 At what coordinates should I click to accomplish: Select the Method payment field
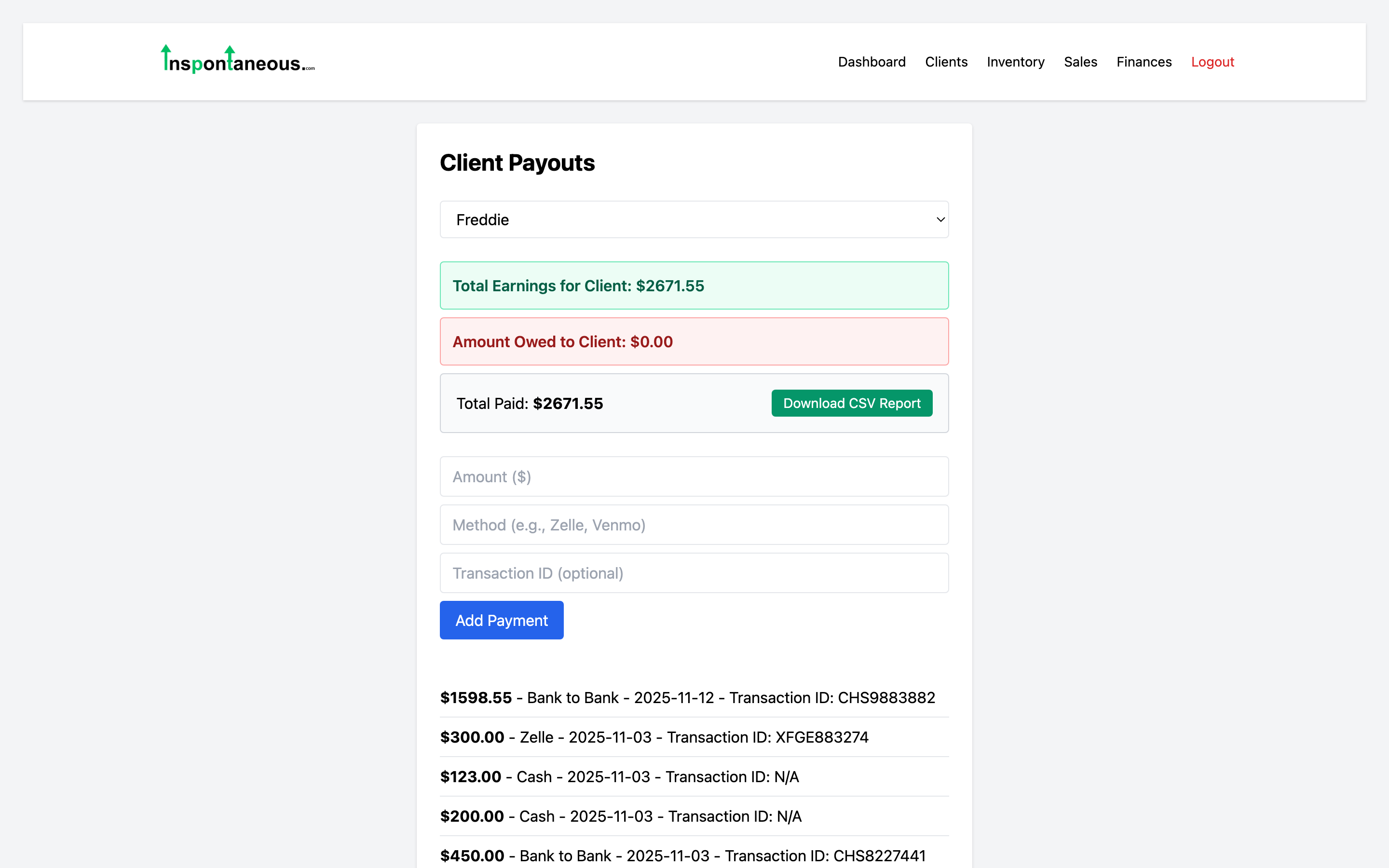point(694,525)
